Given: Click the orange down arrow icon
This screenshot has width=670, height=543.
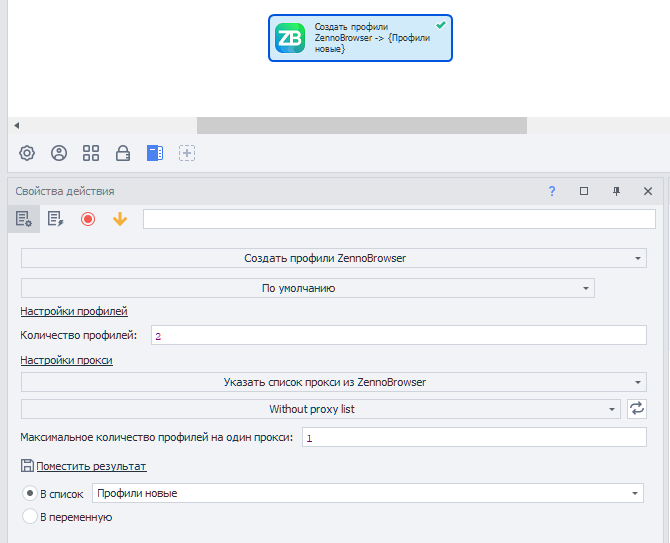Looking at the screenshot, I should (120, 219).
